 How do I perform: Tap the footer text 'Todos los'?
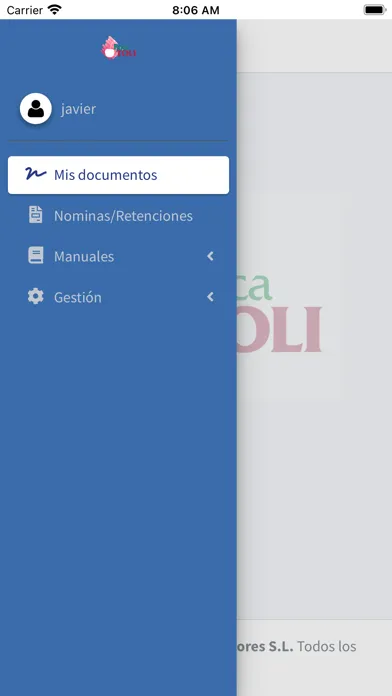[x=327, y=646]
